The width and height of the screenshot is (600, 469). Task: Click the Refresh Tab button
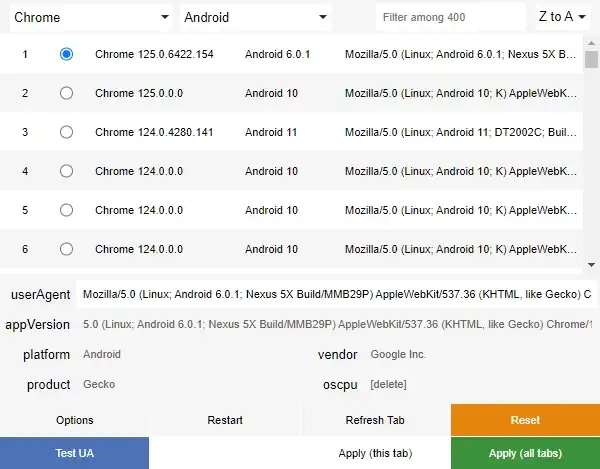point(375,420)
